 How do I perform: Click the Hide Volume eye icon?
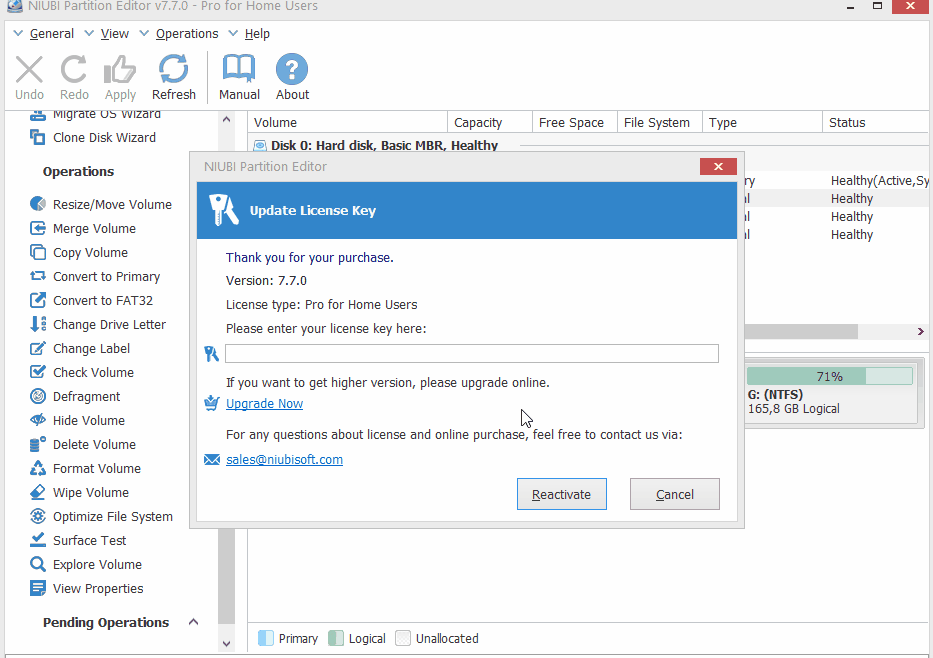click(x=37, y=420)
